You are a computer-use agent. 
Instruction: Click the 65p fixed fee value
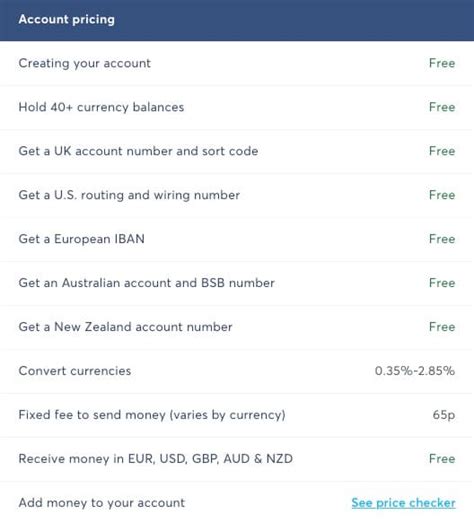[444, 415]
